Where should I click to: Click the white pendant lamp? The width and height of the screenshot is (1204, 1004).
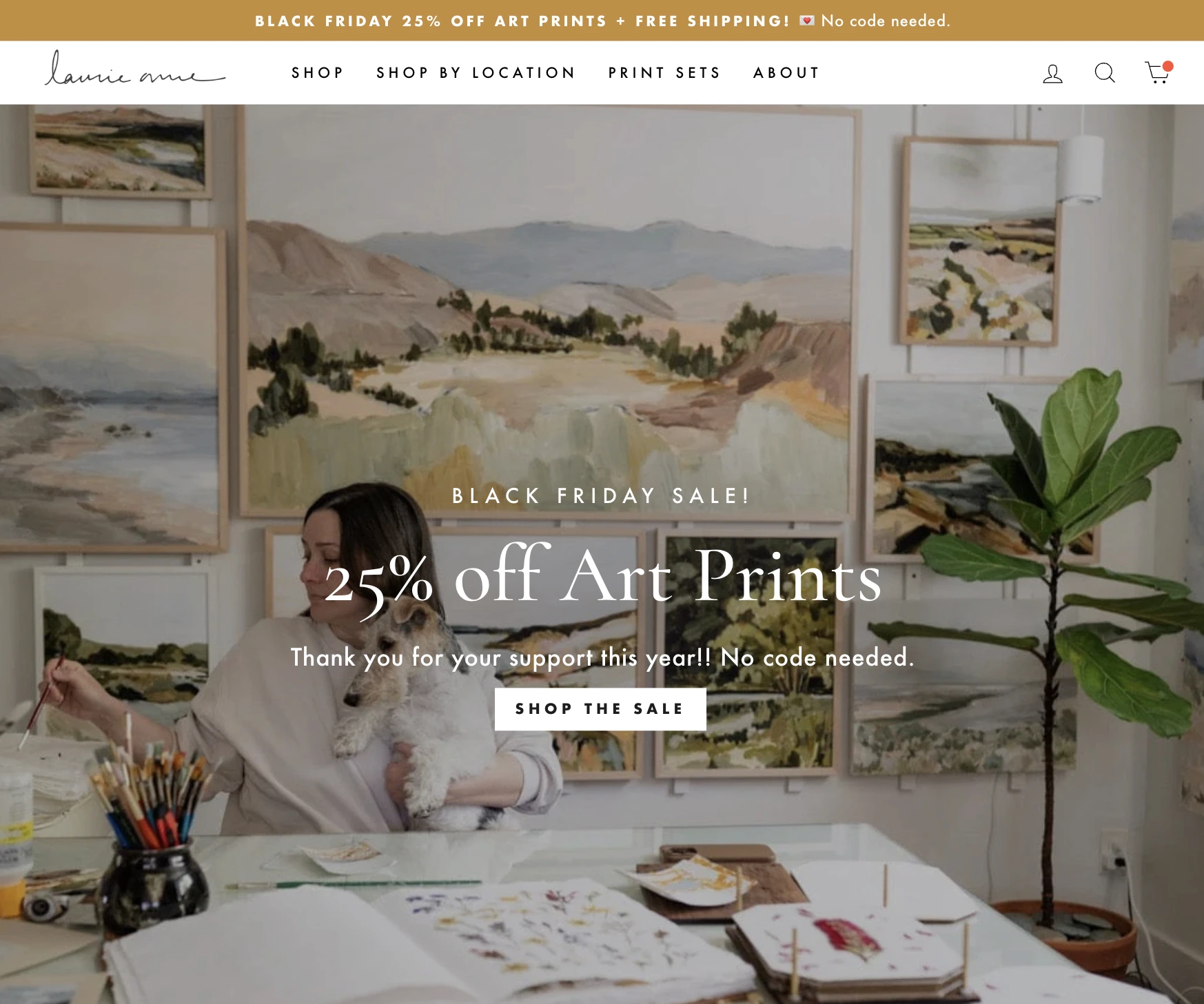coord(1081,169)
